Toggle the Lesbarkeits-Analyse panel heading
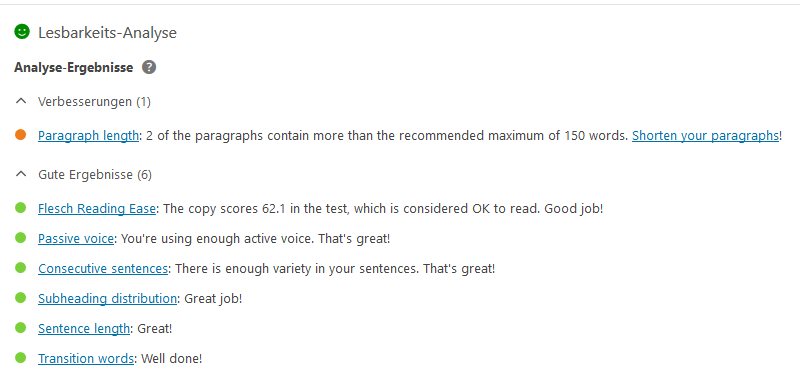Image resolution: width=800 pixels, height=375 pixels. [108, 33]
